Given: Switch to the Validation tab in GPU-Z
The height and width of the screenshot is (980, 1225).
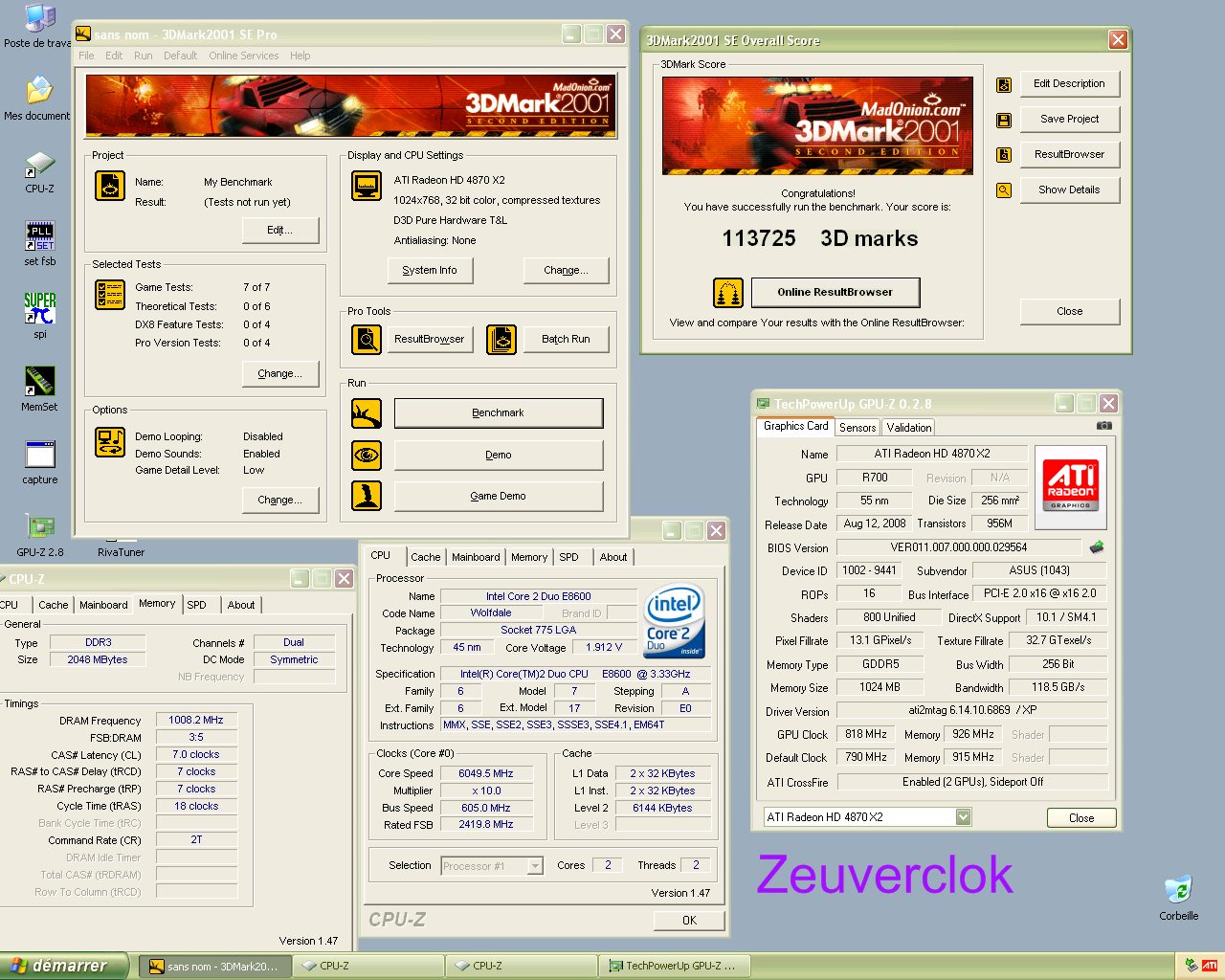Looking at the screenshot, I should coord(908,428).
